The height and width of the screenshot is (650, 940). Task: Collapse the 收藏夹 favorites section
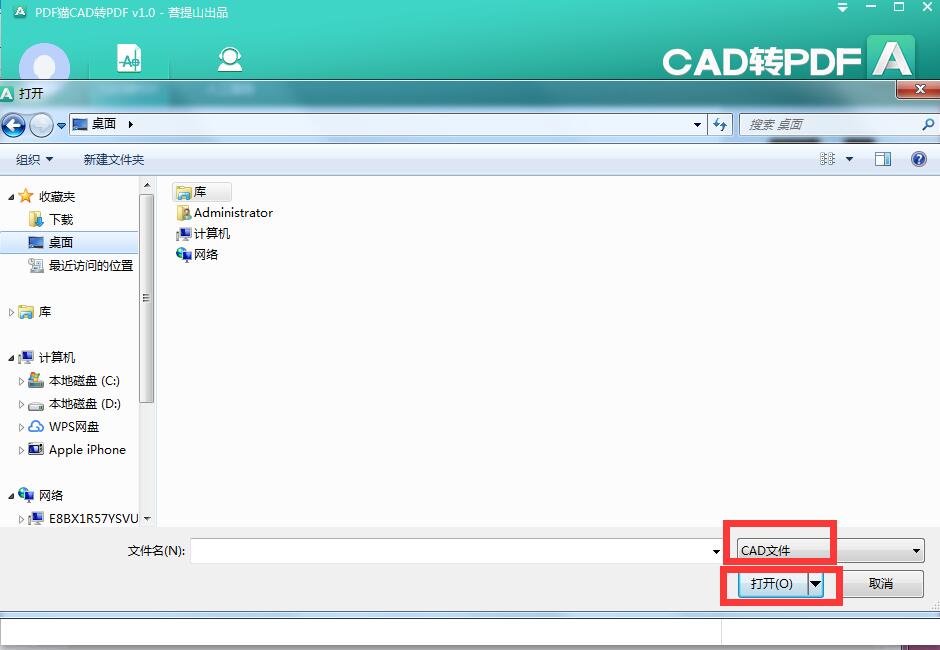12,197
